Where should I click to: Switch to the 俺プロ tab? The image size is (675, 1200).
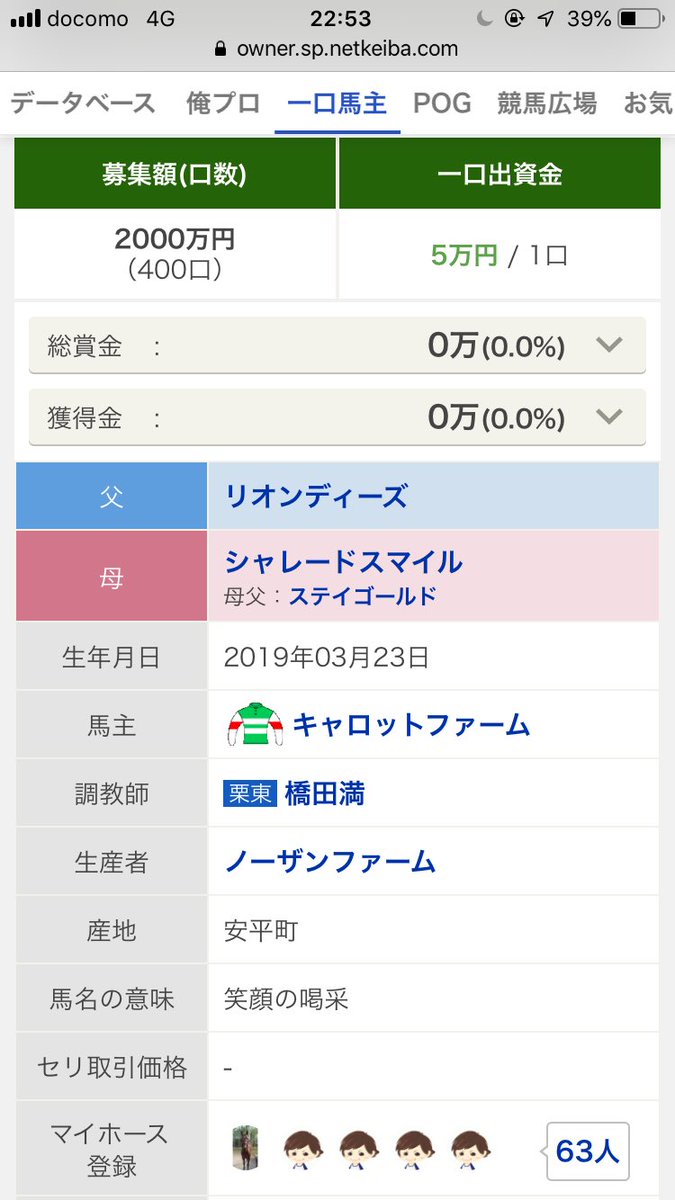point(223,102)
